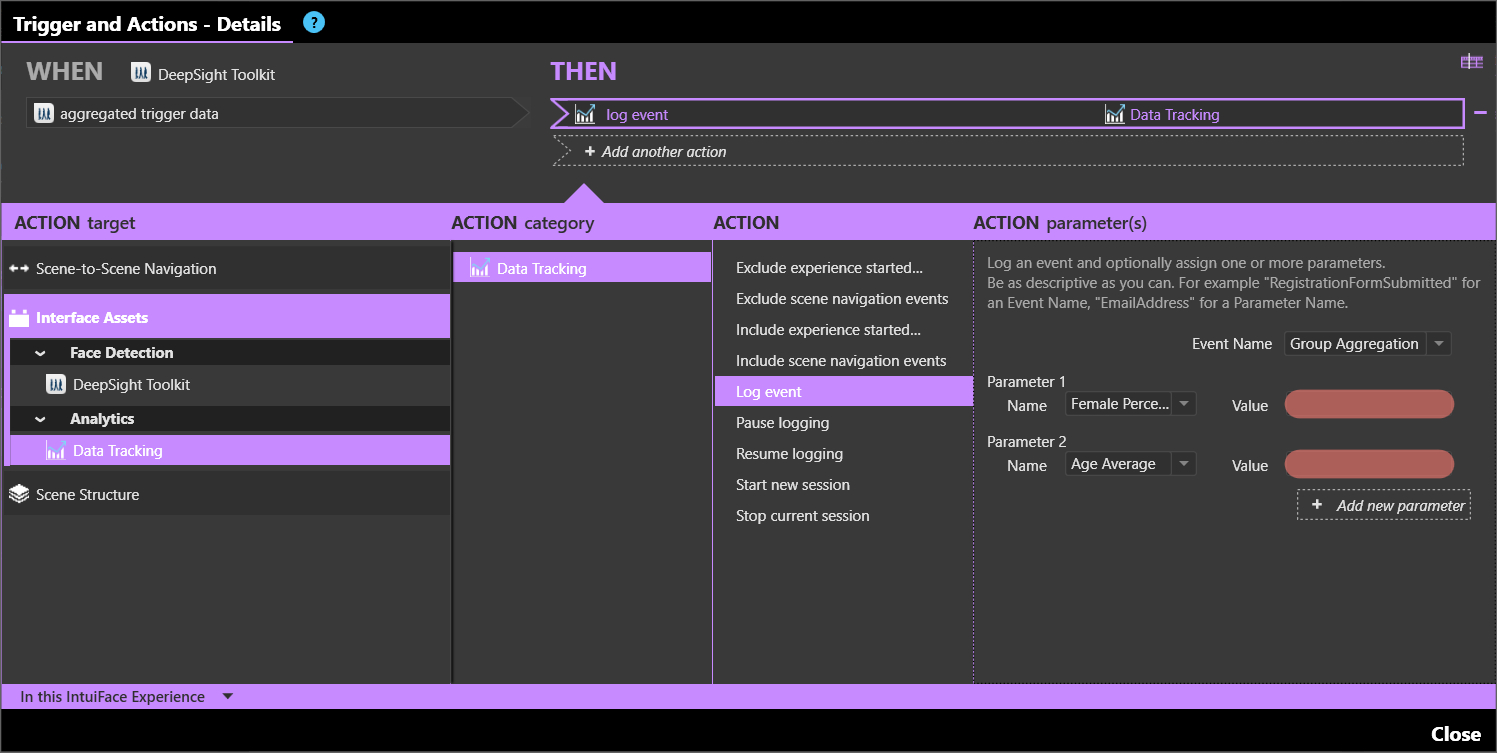Open the Parameter 1 Name dropdown arrow
The width and height of the screenshot is (1497, 753).
point(1183,404)
